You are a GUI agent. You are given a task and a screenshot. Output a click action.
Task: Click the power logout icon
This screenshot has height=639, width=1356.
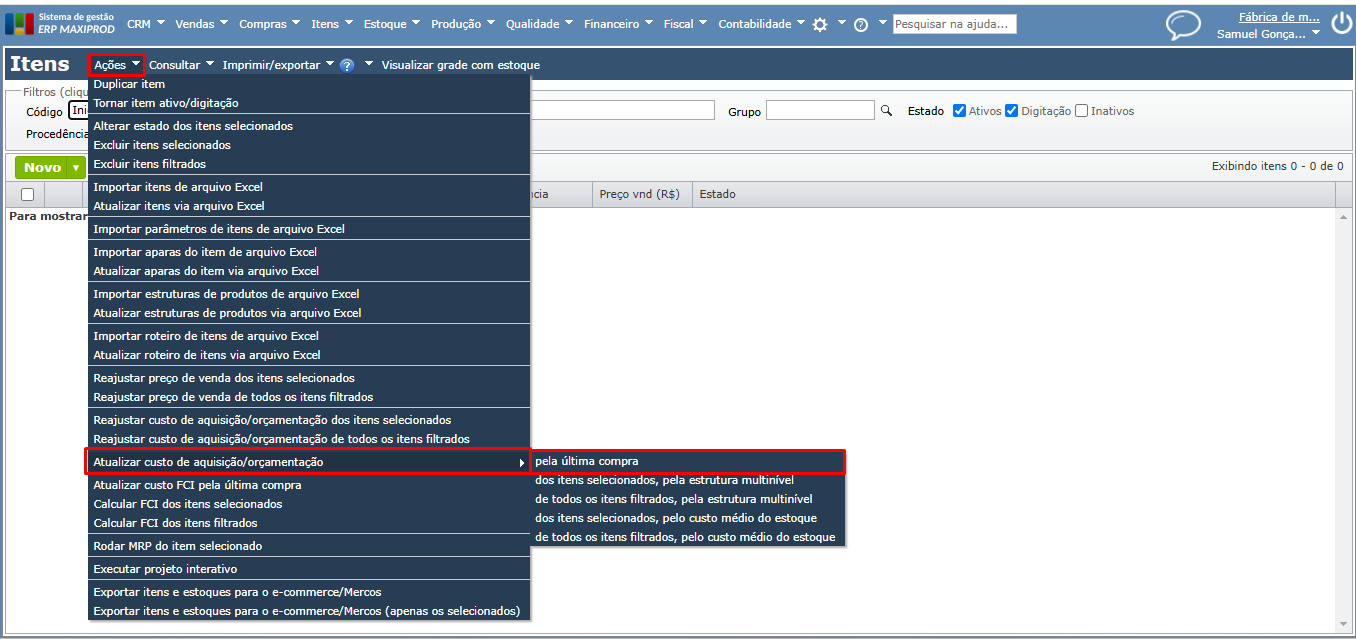coord(1341,24)
